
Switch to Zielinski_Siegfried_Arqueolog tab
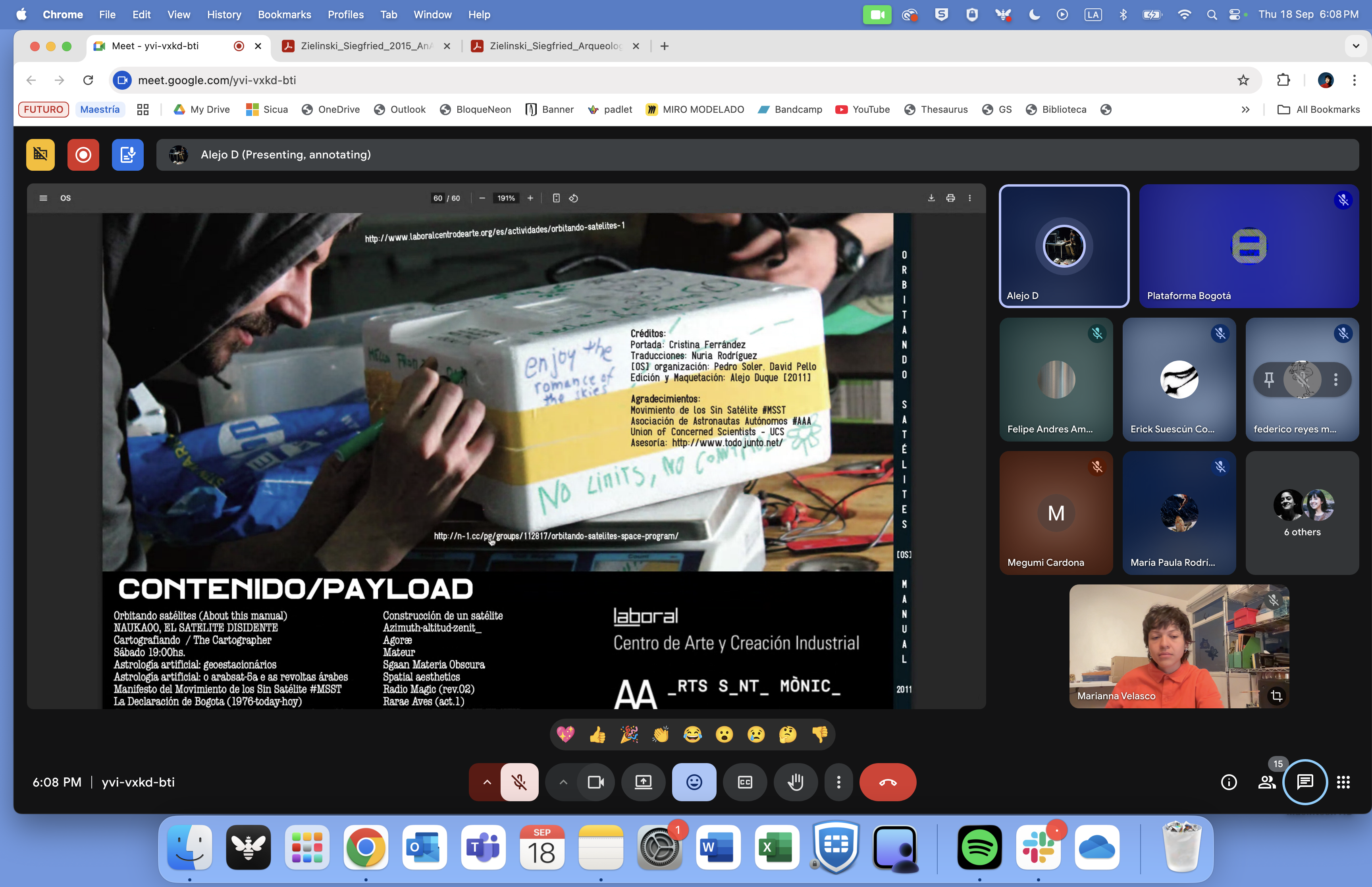[555, 46]
